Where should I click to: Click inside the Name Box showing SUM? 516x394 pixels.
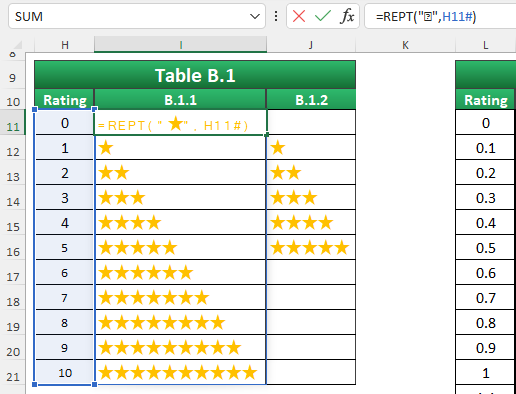coord(130,16)
